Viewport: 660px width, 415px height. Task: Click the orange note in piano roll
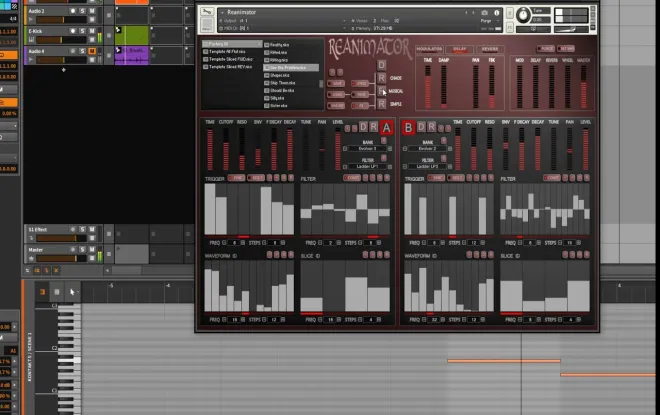click(x=504, y=361)
